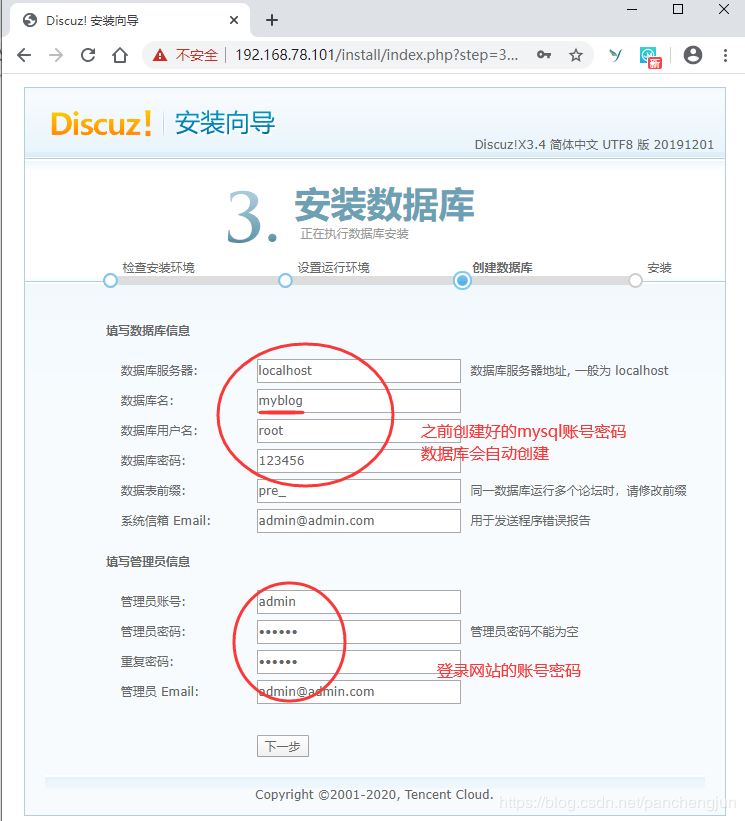This screenshot has height=821, width=745.
Task: Click the browser forward arrow
Action: point(56,55)
